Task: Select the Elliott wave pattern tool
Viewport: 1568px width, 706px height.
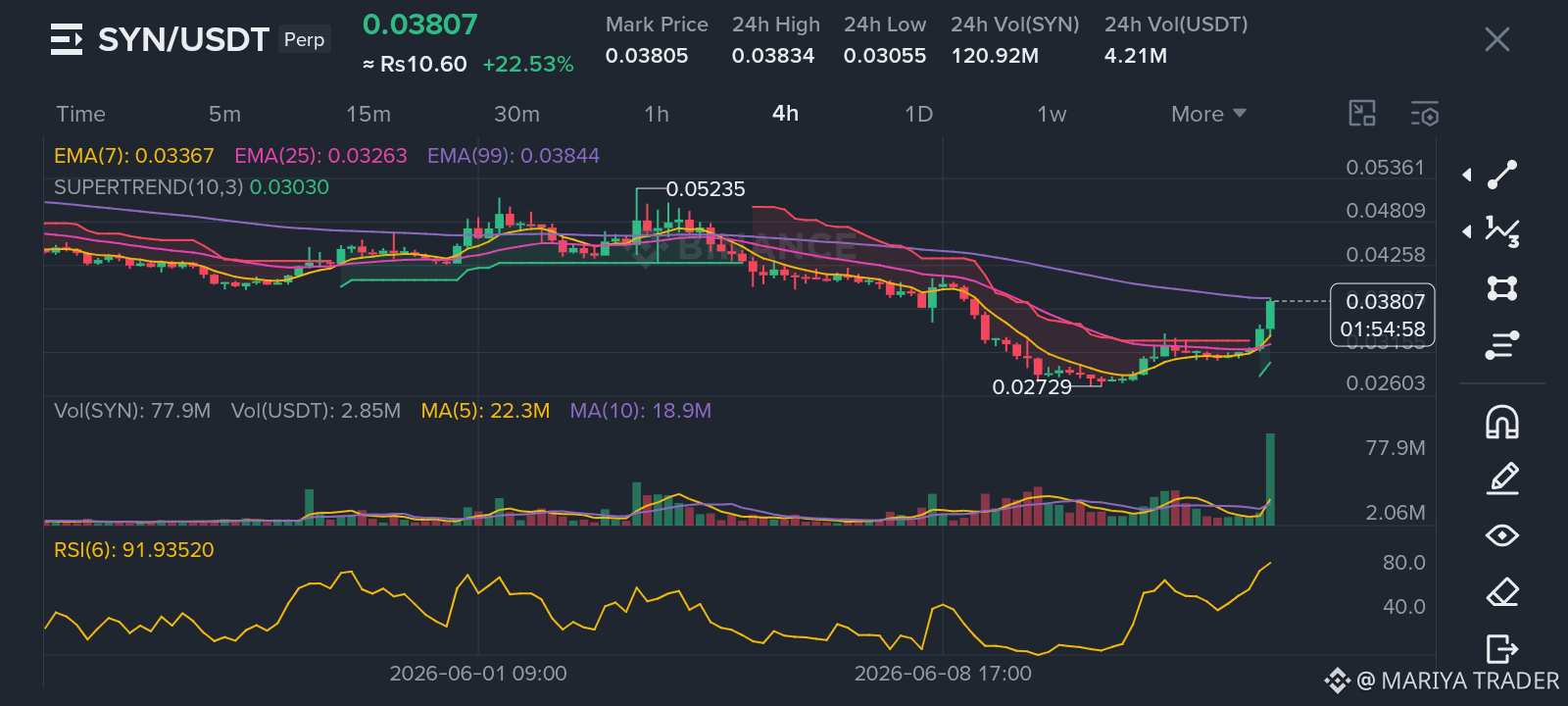Action: 1502,231
